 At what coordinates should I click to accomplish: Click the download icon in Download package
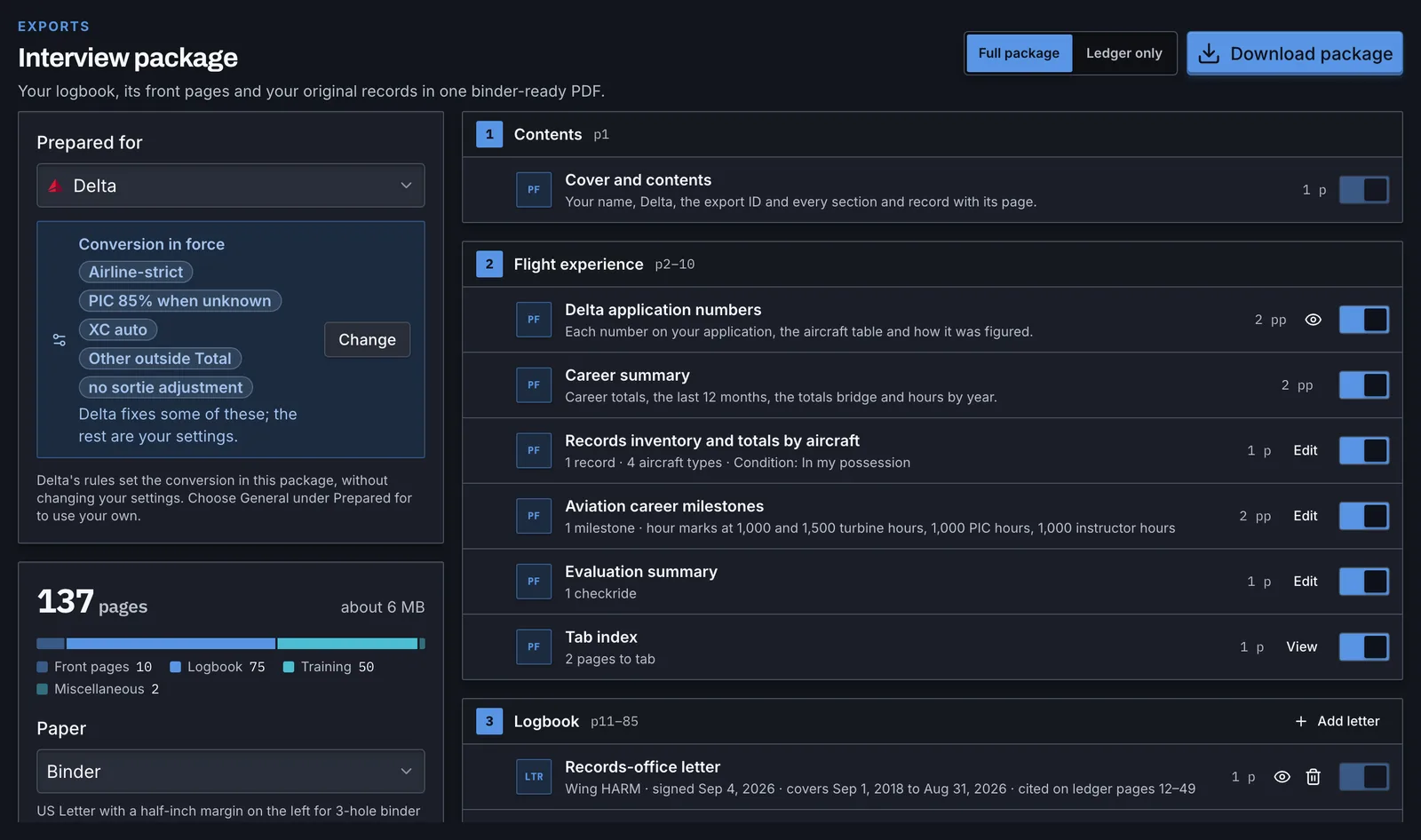coord(1209,54)
